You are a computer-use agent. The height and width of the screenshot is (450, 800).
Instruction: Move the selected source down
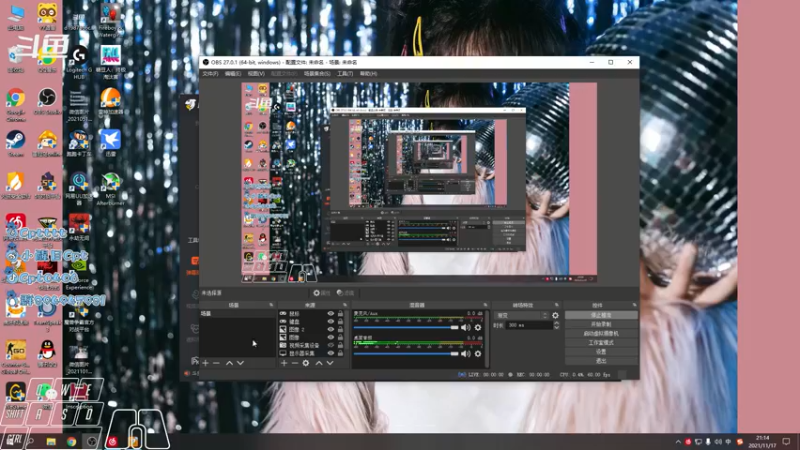[330, 363]
